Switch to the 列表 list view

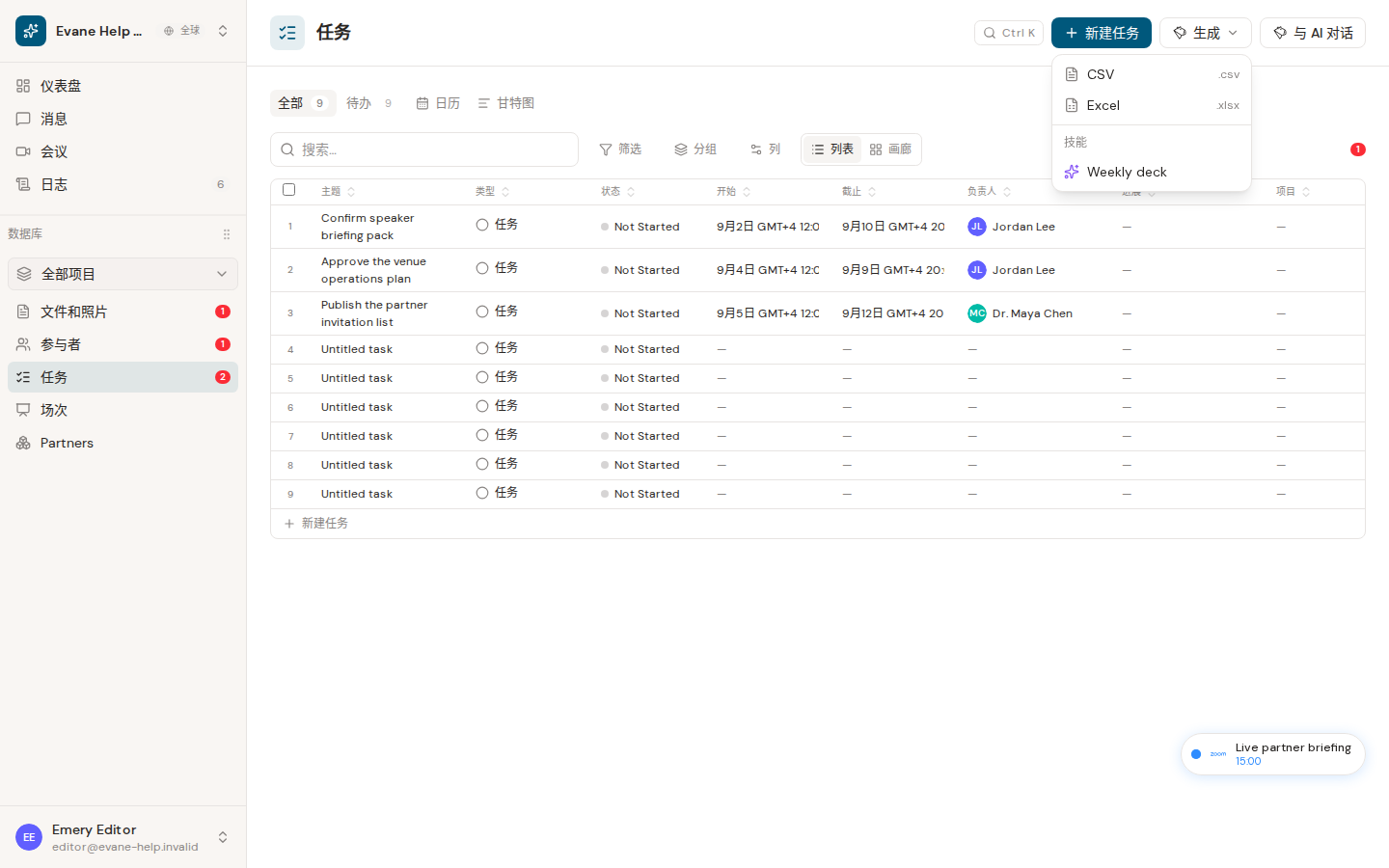point(832,149)
